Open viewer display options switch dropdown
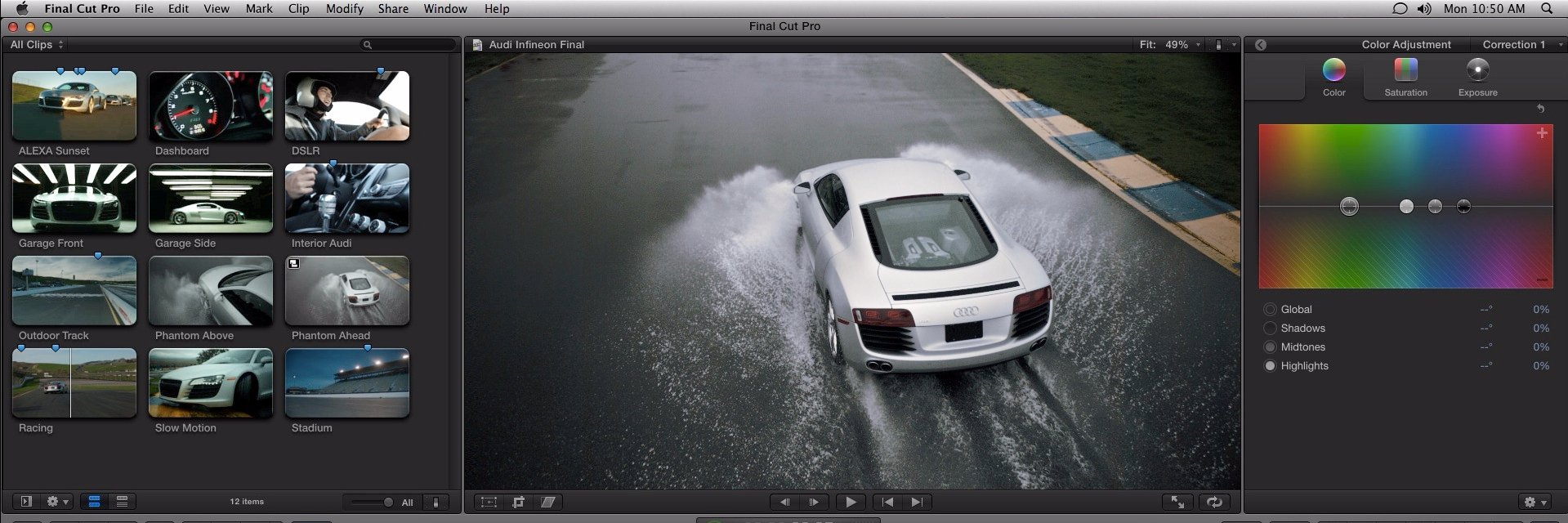Viewport: 1568px width, 523px height. [1223, 45]
